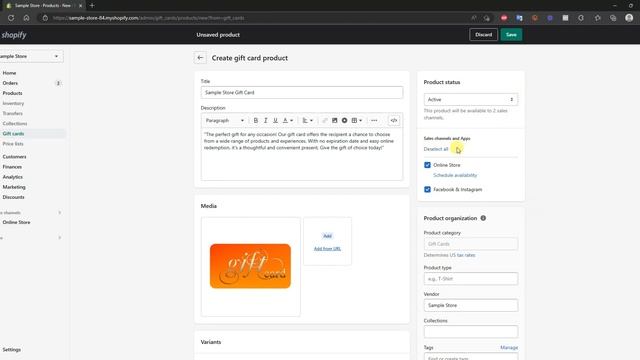
Task: Click Deselect all link
Action: pos(436,149)
